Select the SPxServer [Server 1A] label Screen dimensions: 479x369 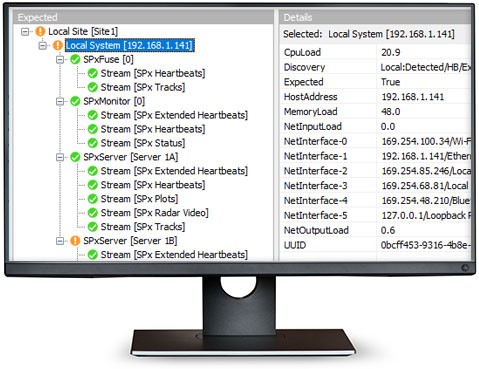click(131, 157)
